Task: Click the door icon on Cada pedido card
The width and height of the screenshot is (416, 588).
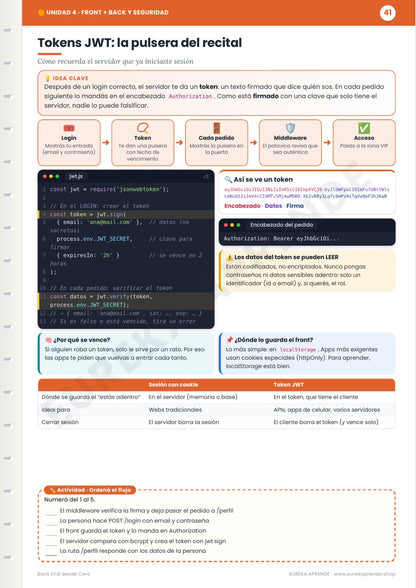Action: (x=216, y=128)
